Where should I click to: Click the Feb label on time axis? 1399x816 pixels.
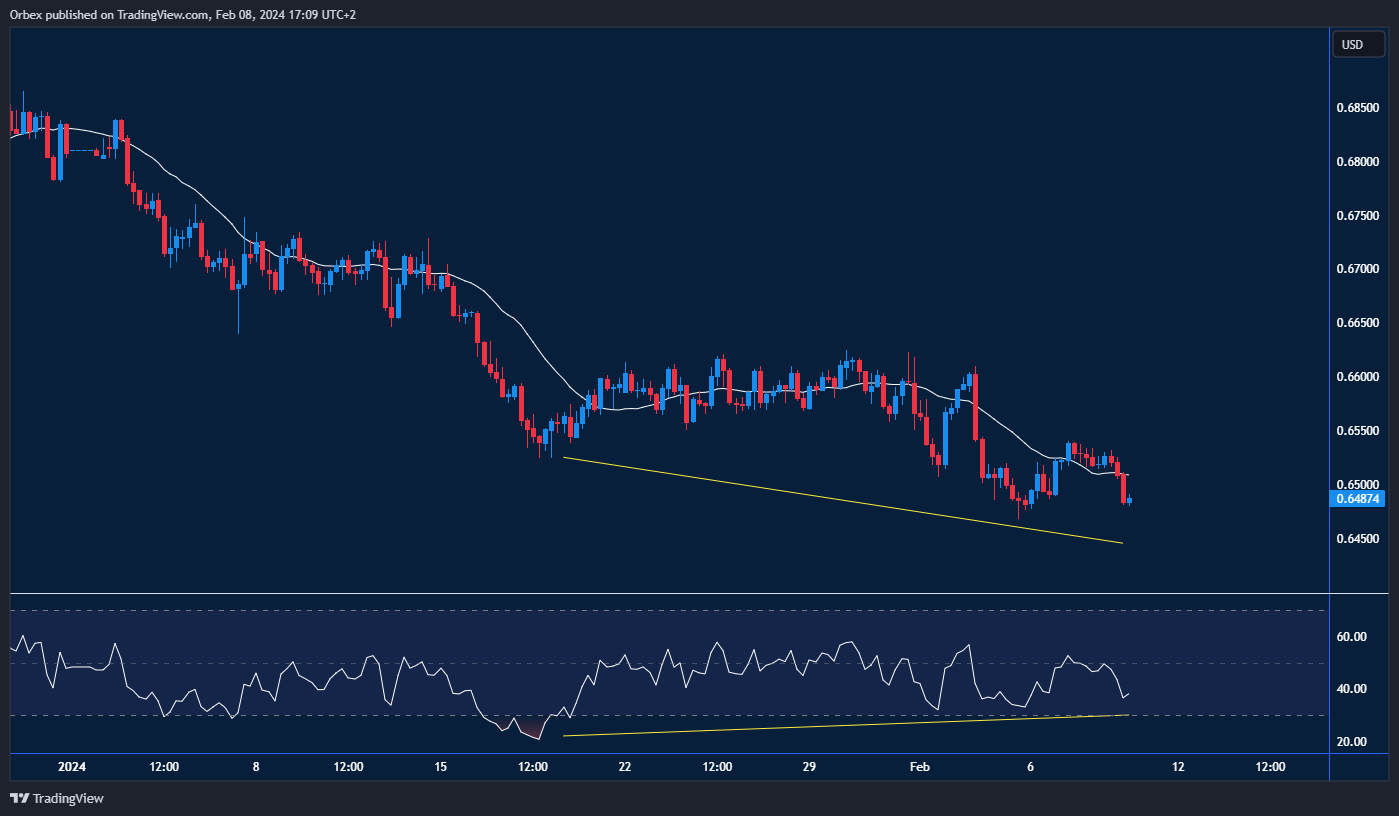tap(919, 768)
